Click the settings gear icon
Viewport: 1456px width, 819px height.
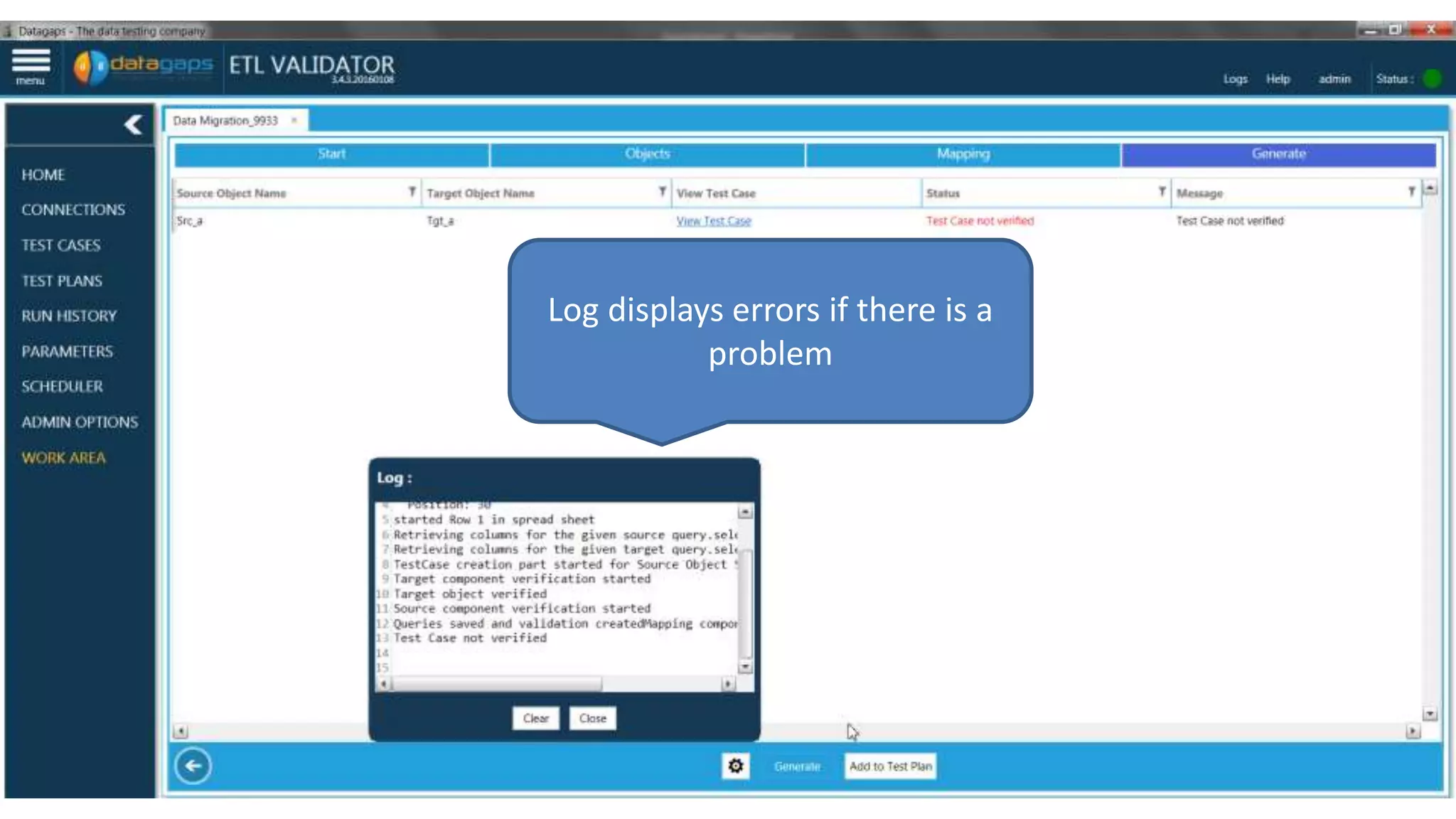tap(736, 766)
